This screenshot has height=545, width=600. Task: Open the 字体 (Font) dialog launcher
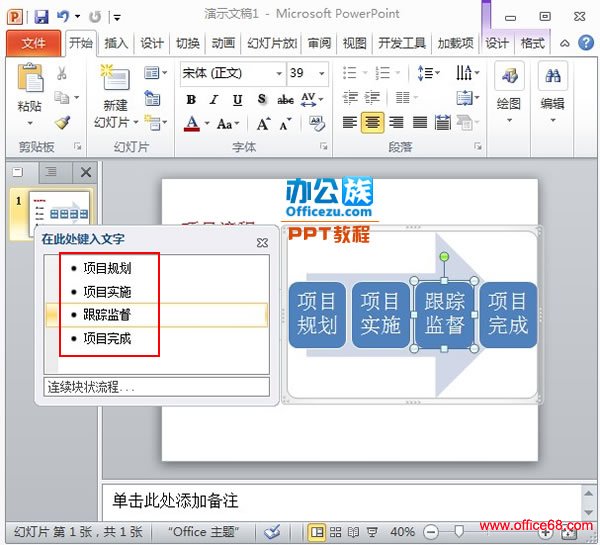pyautogui.click(x=324, y=146)
